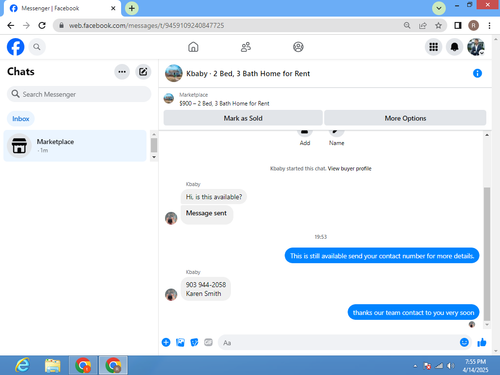This screenshot has height=375, width=500.
Task: Open more actions plus icon
Action: tap(166, 342)
